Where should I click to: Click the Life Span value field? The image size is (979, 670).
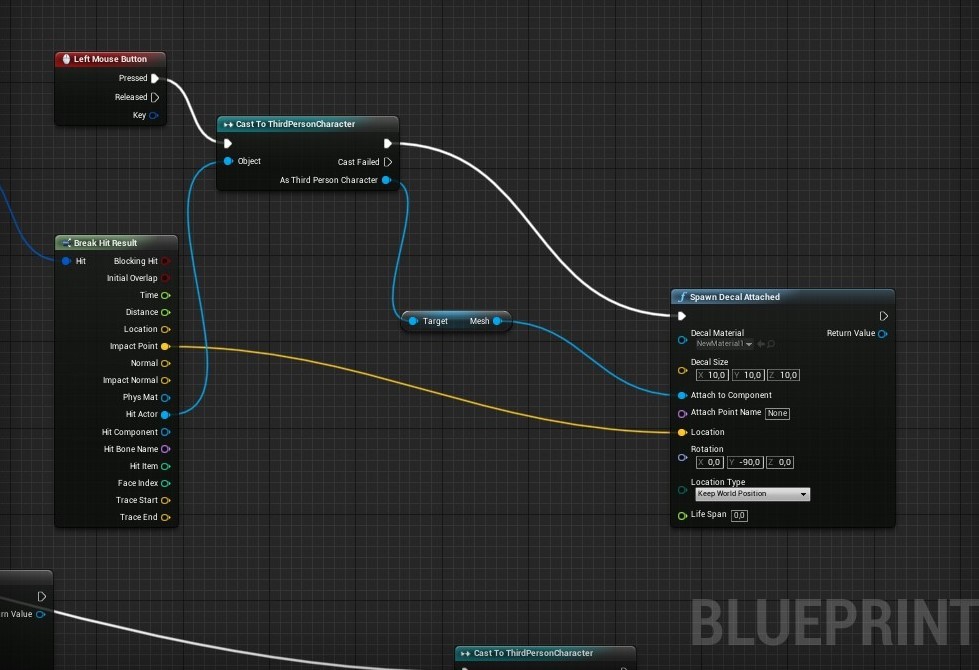point(739,515)
